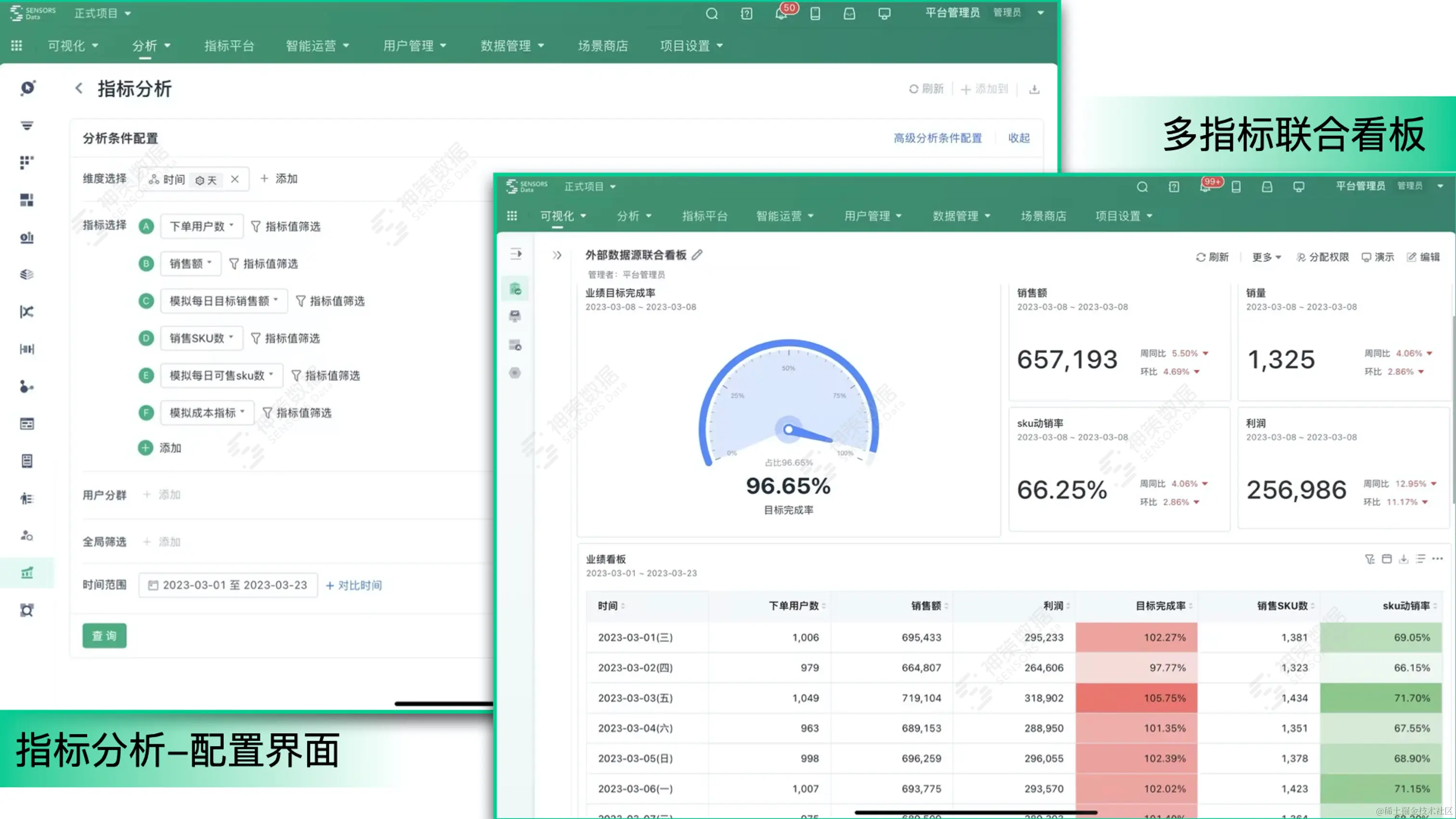Open the 下单用户数 metric dropdown

pyautogui.click(x=201, y=226)
